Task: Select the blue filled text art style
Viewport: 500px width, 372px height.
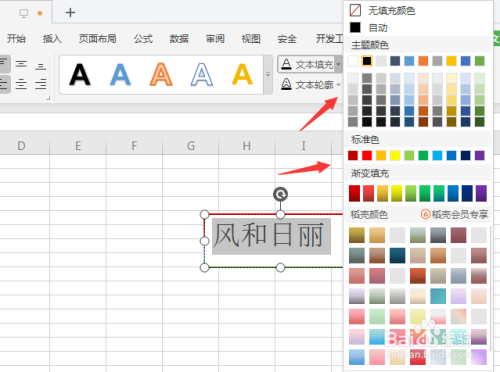Action: coord(120,75)
